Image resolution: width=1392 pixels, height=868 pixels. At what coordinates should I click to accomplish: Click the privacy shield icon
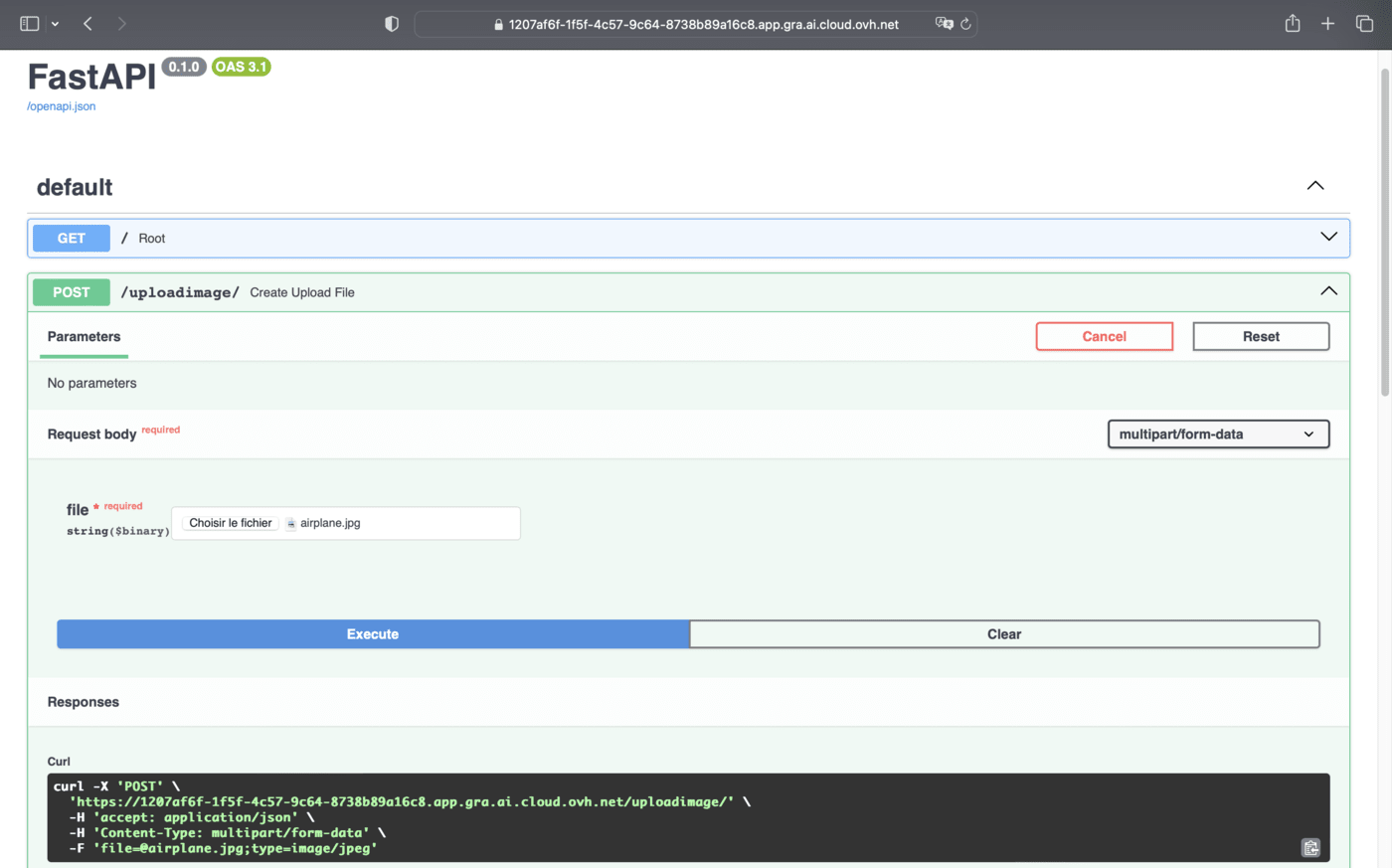click(x=392, y=24)
